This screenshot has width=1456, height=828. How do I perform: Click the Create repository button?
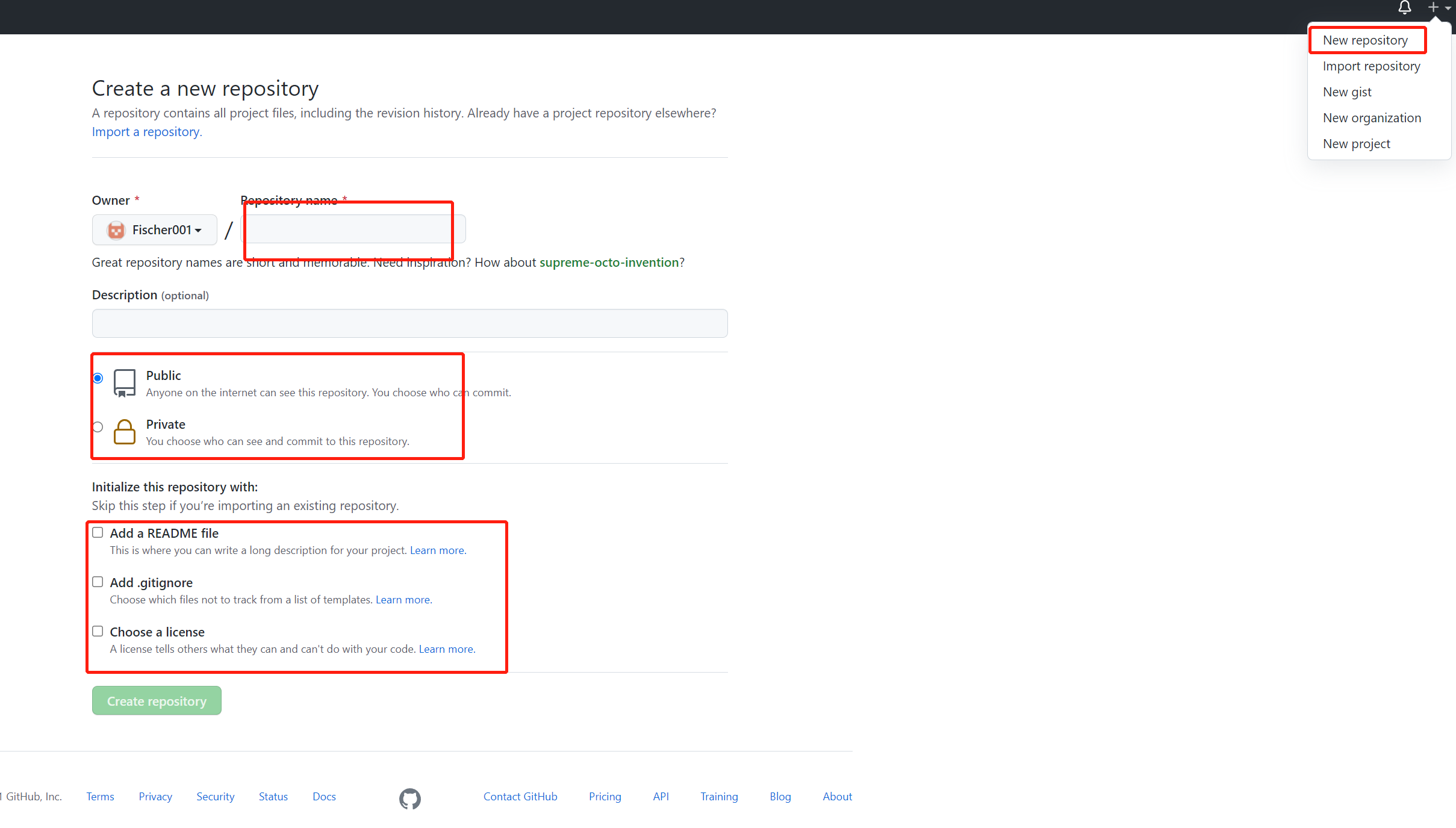pyautogui.click(x=156, y=701)
